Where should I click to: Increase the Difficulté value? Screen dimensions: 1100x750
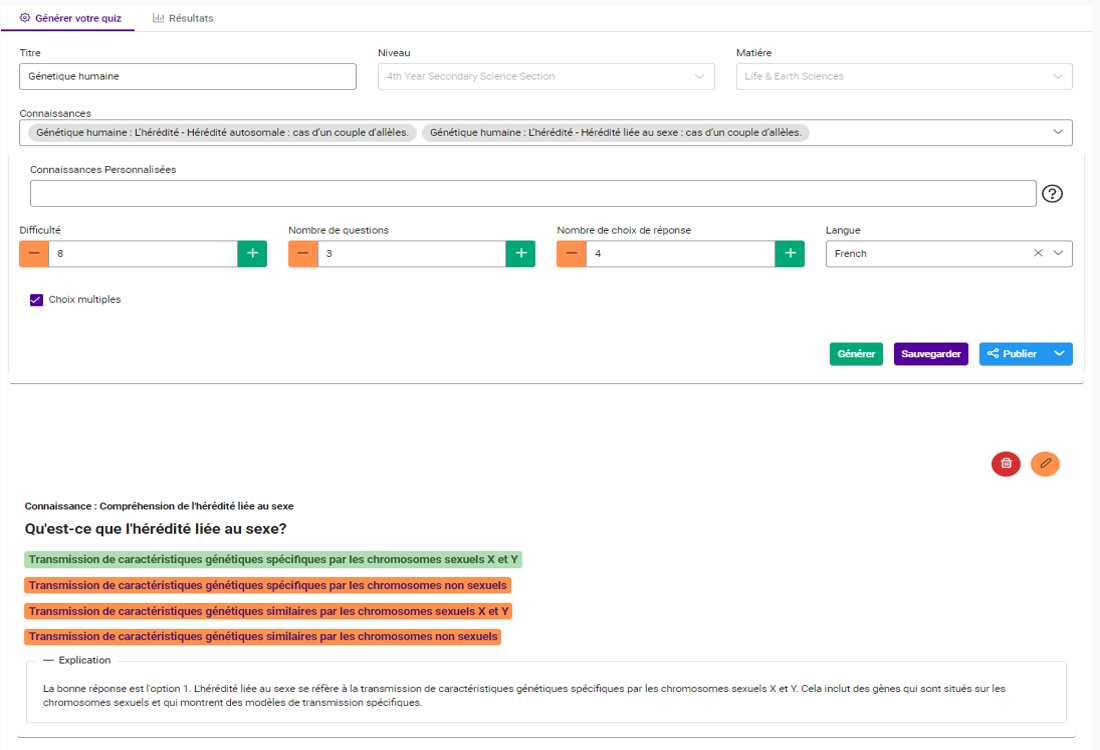[x=252, y=254]
